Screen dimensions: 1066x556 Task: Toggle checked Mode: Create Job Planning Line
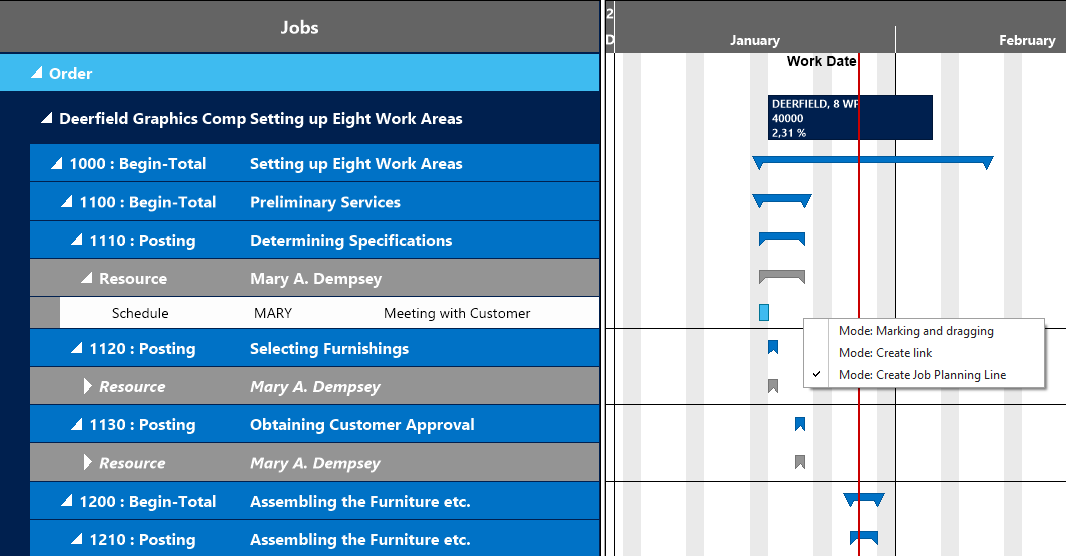(x=922, y=375)
